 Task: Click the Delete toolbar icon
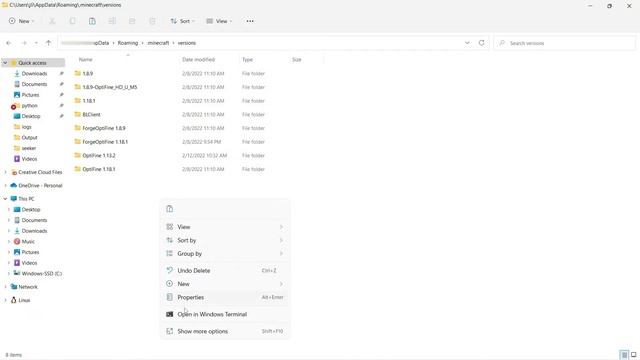152,21
